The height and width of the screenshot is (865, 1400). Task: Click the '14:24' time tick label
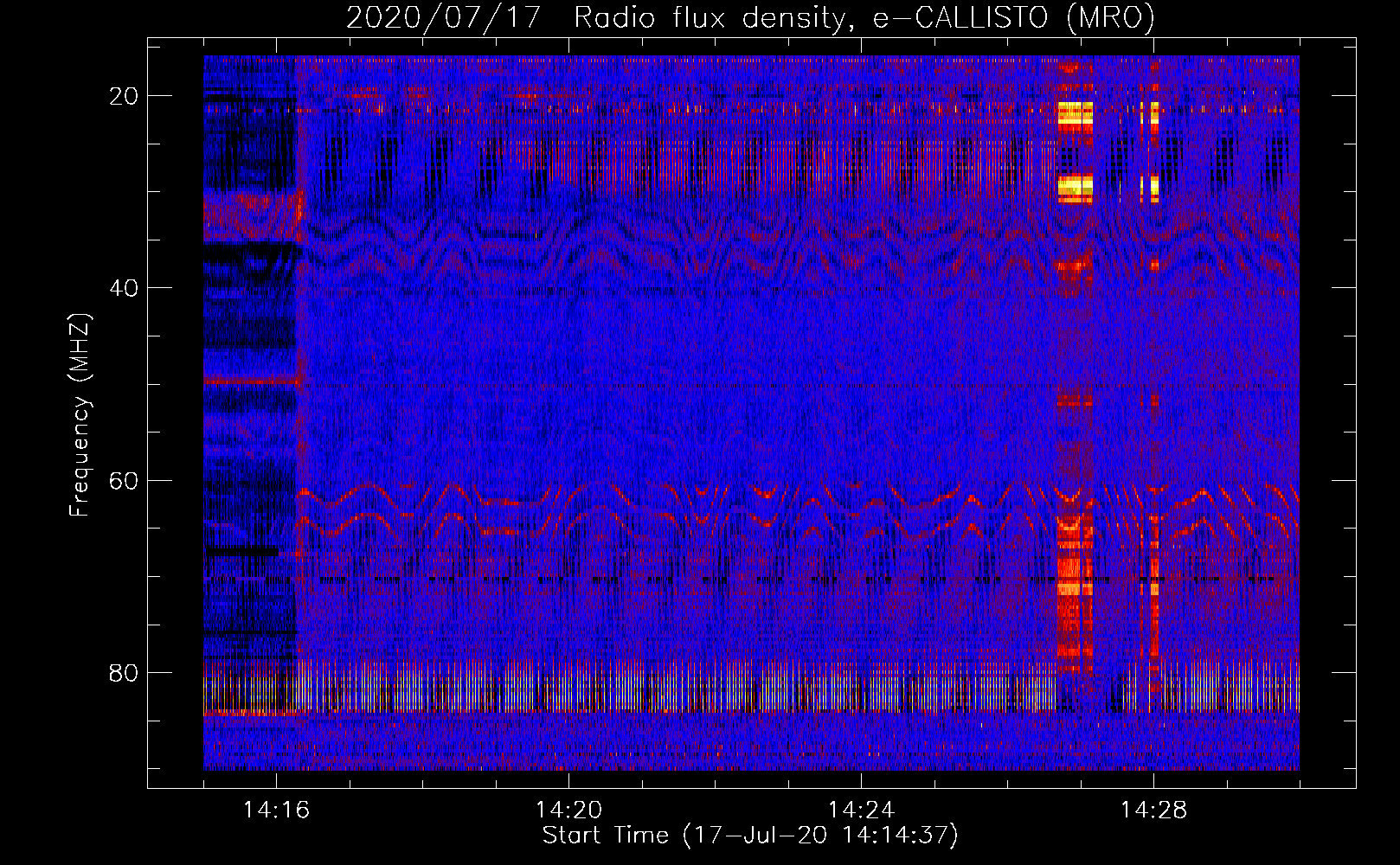(861, 810)
